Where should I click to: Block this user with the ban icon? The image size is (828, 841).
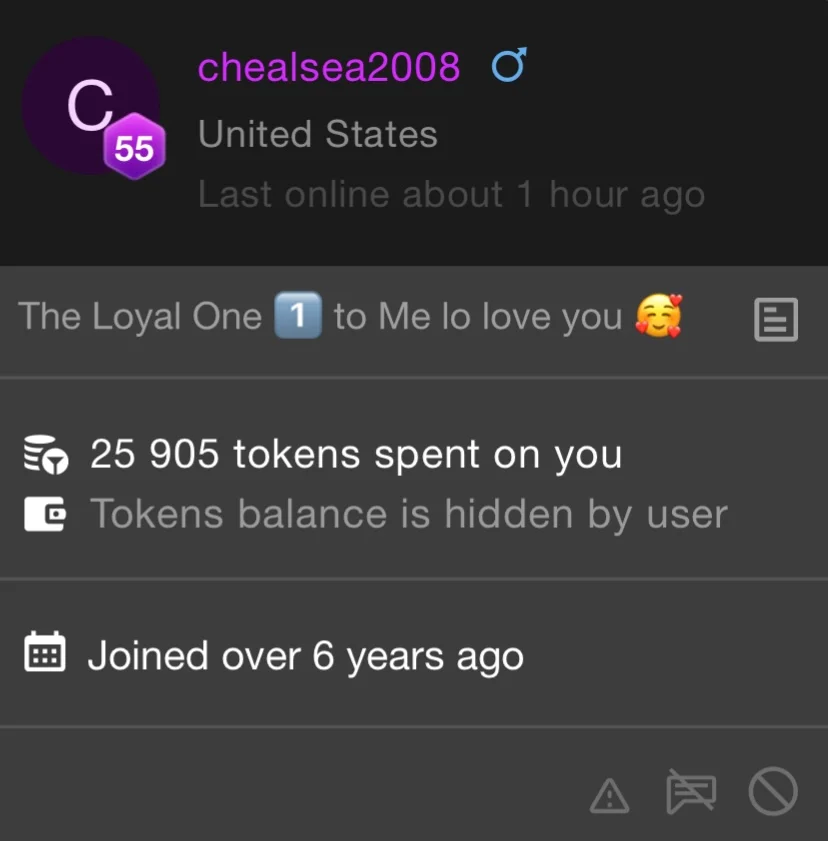pyautogui.click(x=773, y=793)
